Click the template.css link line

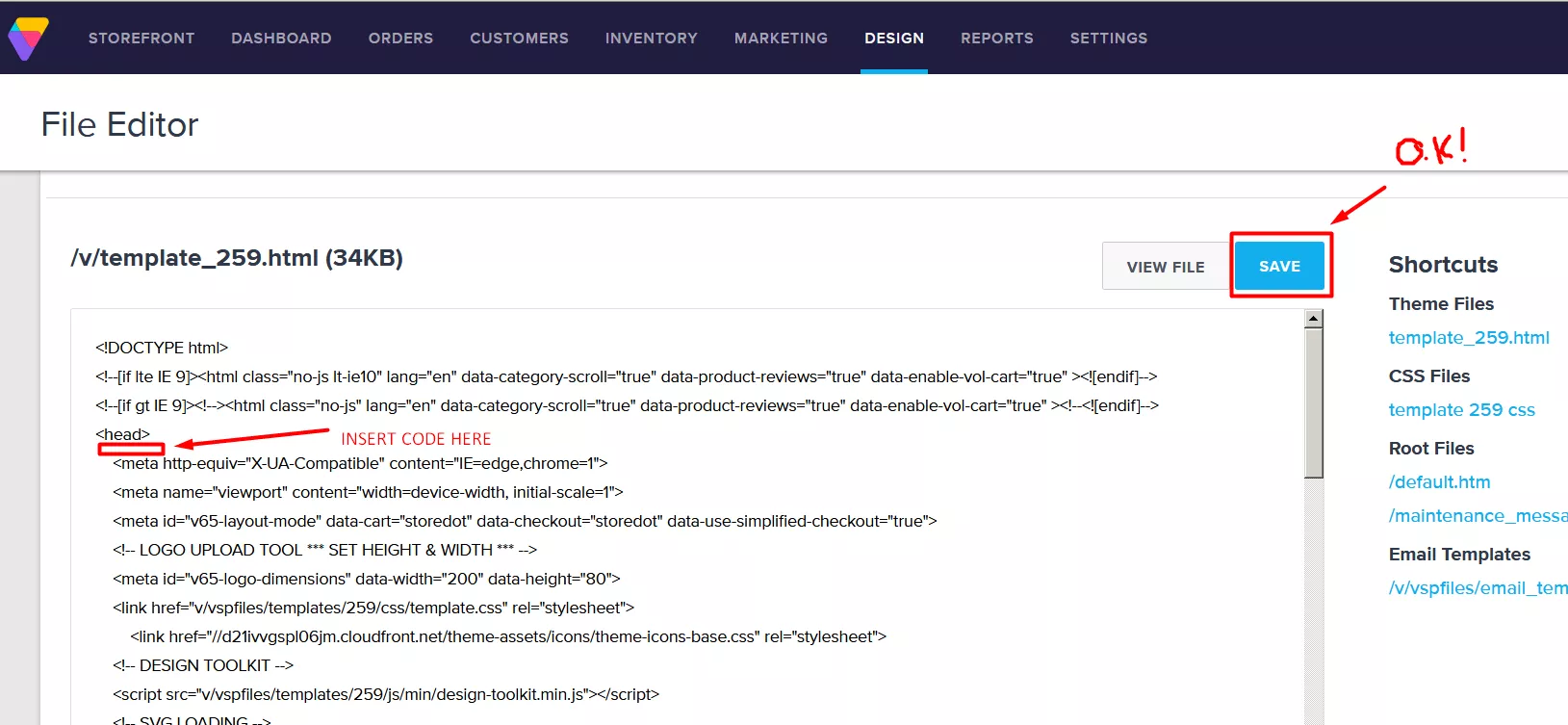tap(373, 608)
